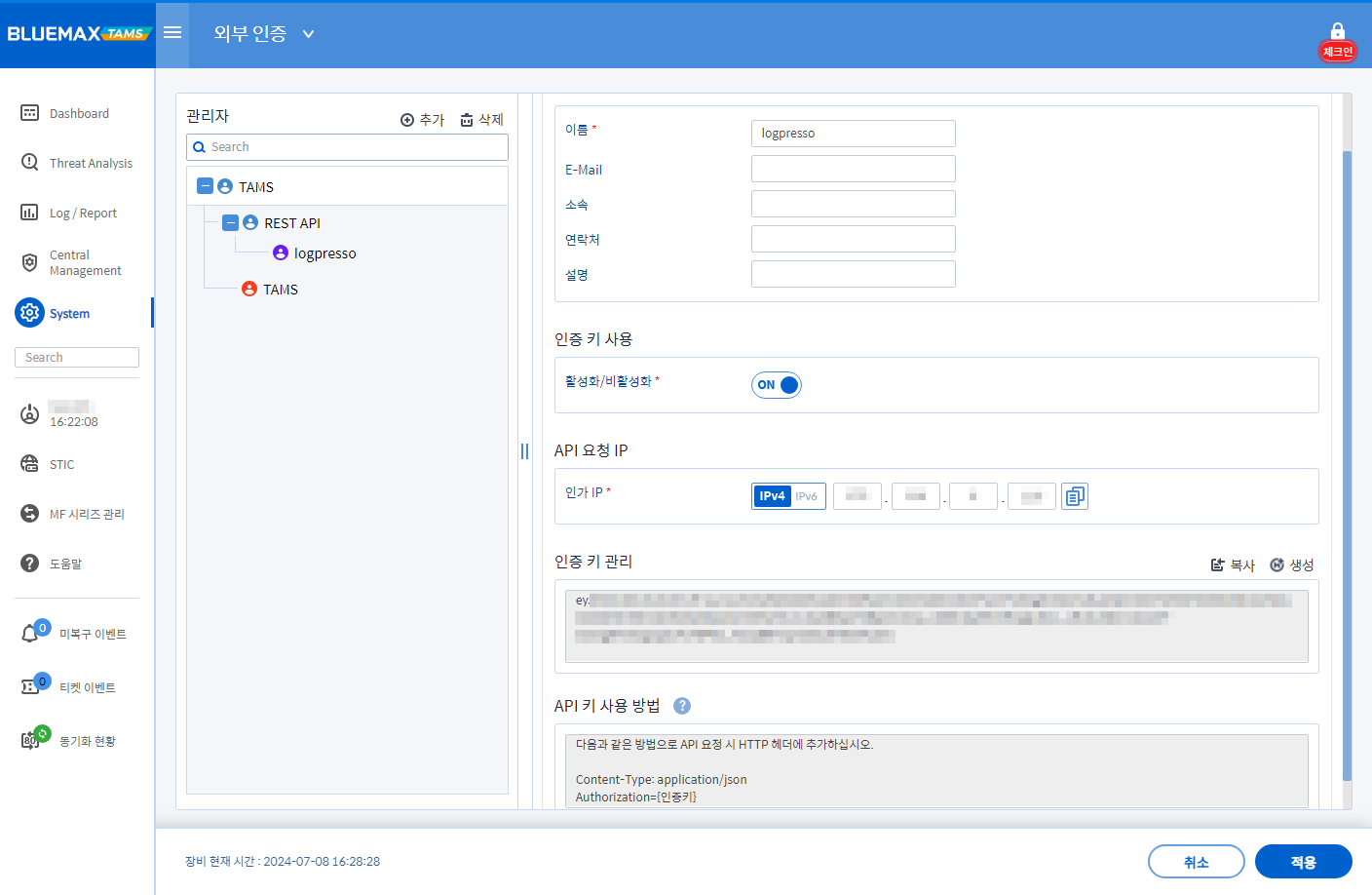Click the 16:22:08 timer text

pyautogui.click(x=74, y=422)
